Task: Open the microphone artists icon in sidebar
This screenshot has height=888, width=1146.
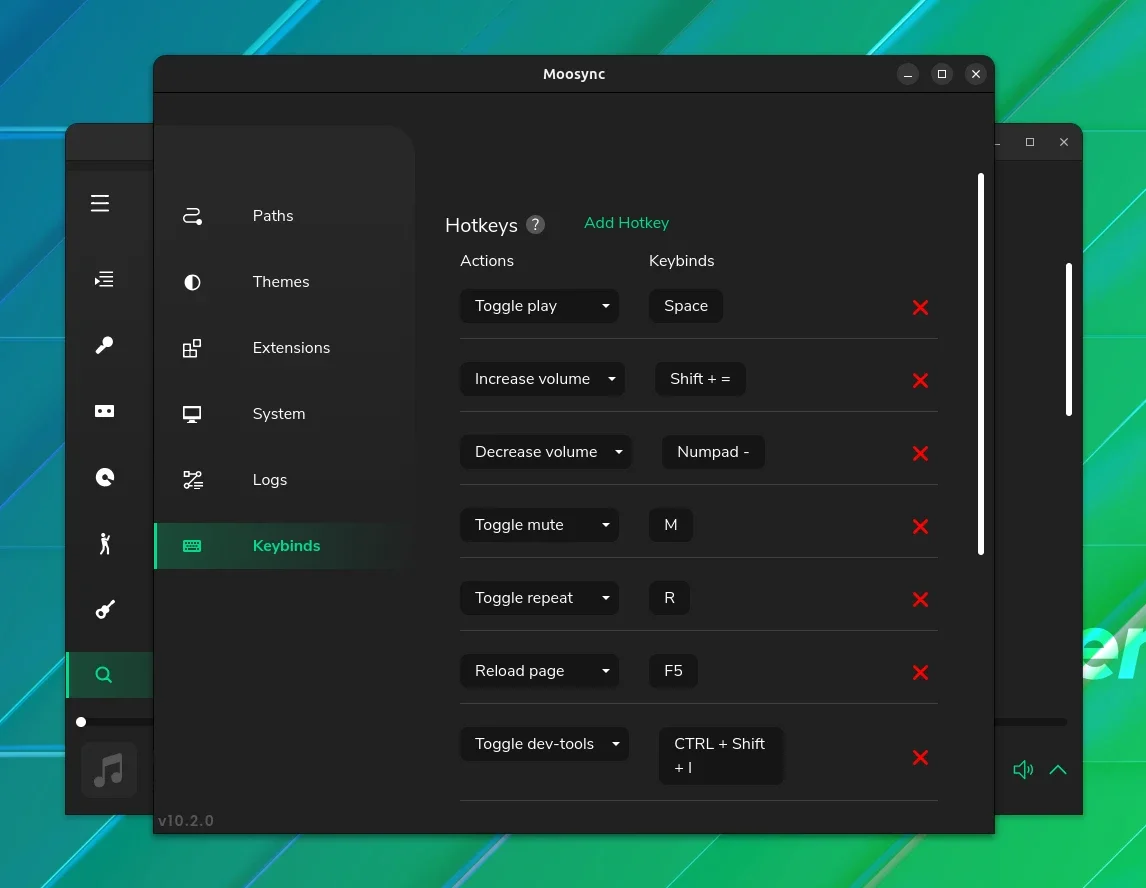Action: click(105, 345)
